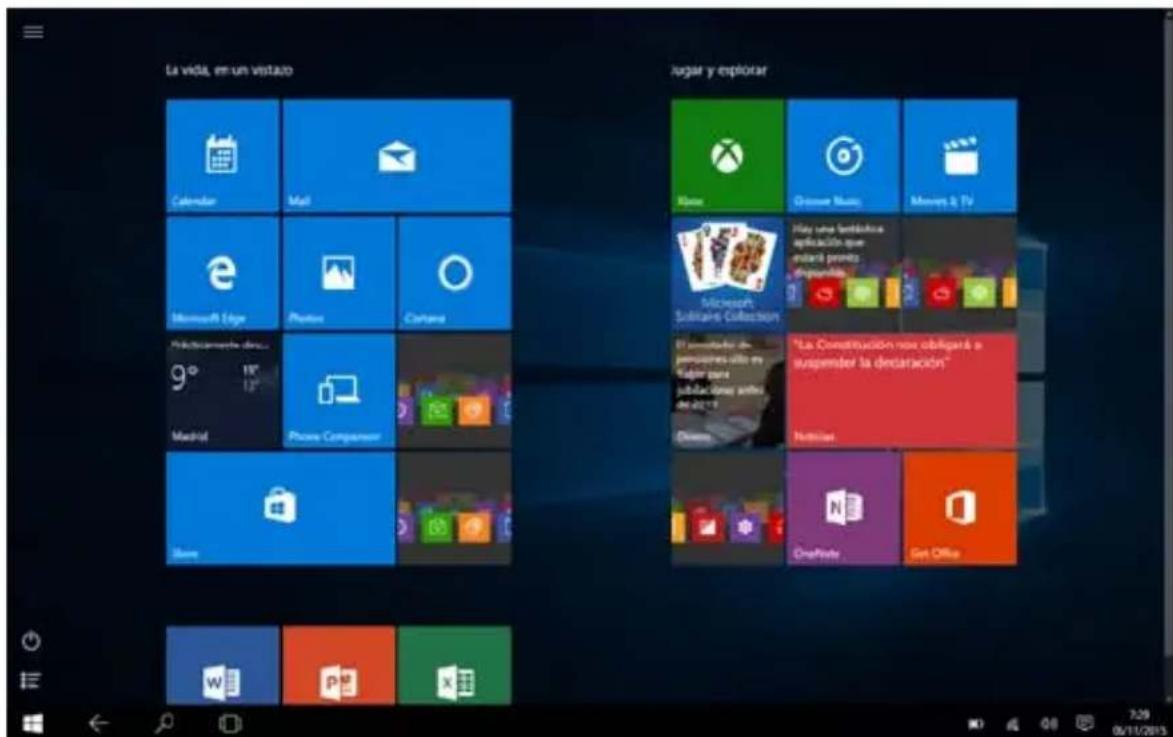The width and height of the screenshot is (1173, 737).
Task: Open Microsoft Solitaire Collection tile
Action: point(727,272)
